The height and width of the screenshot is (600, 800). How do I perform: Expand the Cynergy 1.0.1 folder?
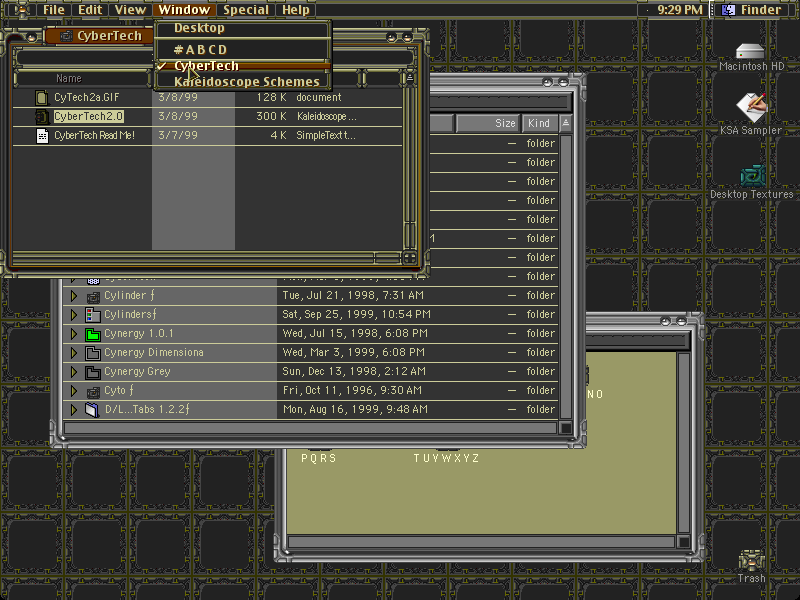73,334
